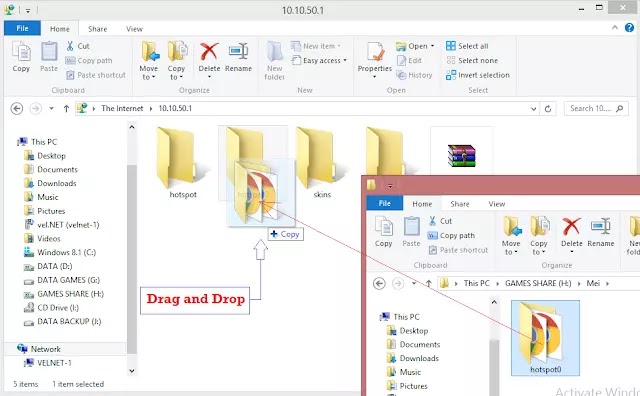Switch to Home tab in 10.10.50.1 window
640x396 pixels.
tap(60, 29)
